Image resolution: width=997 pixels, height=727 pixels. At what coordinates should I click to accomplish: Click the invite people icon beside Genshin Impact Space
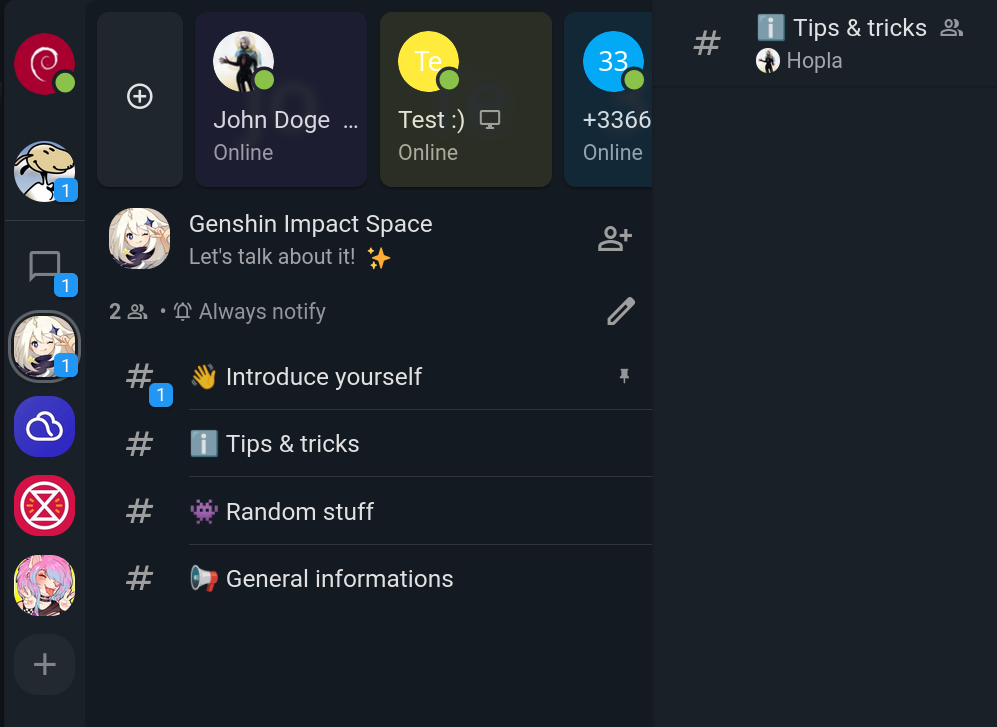click(614, 239)
